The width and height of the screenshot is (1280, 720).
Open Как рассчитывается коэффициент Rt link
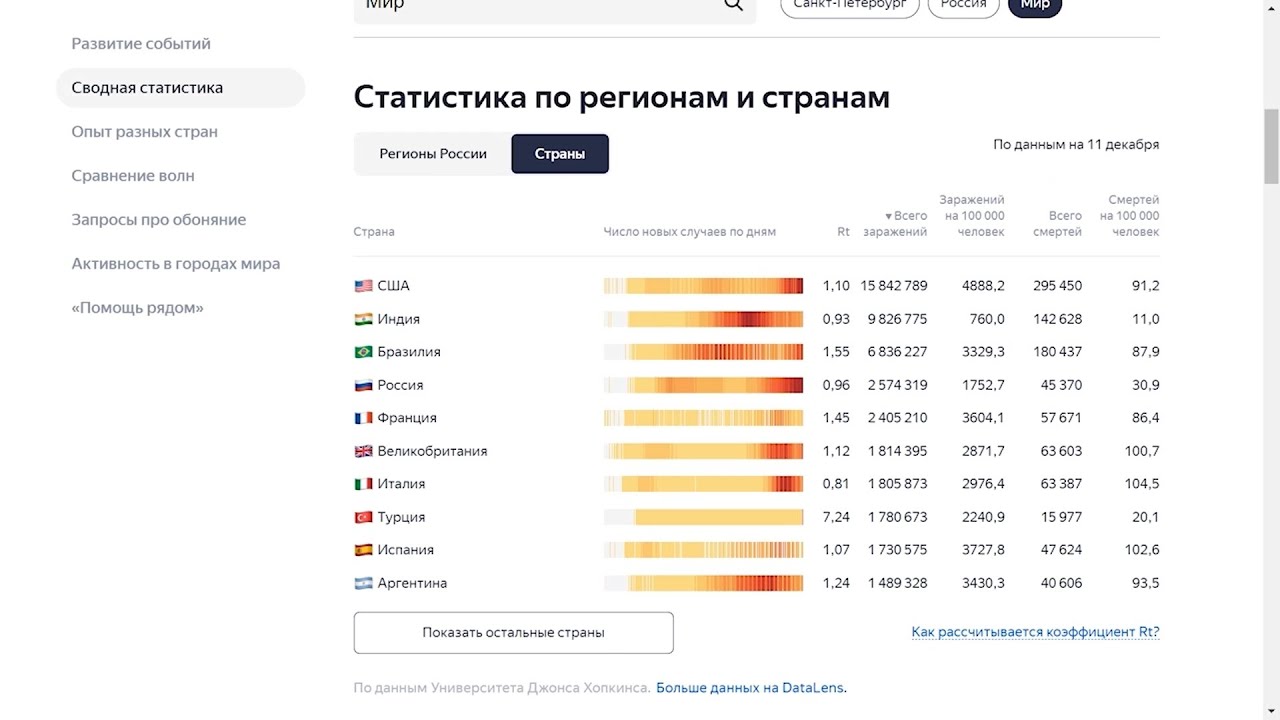(1035, 632)
